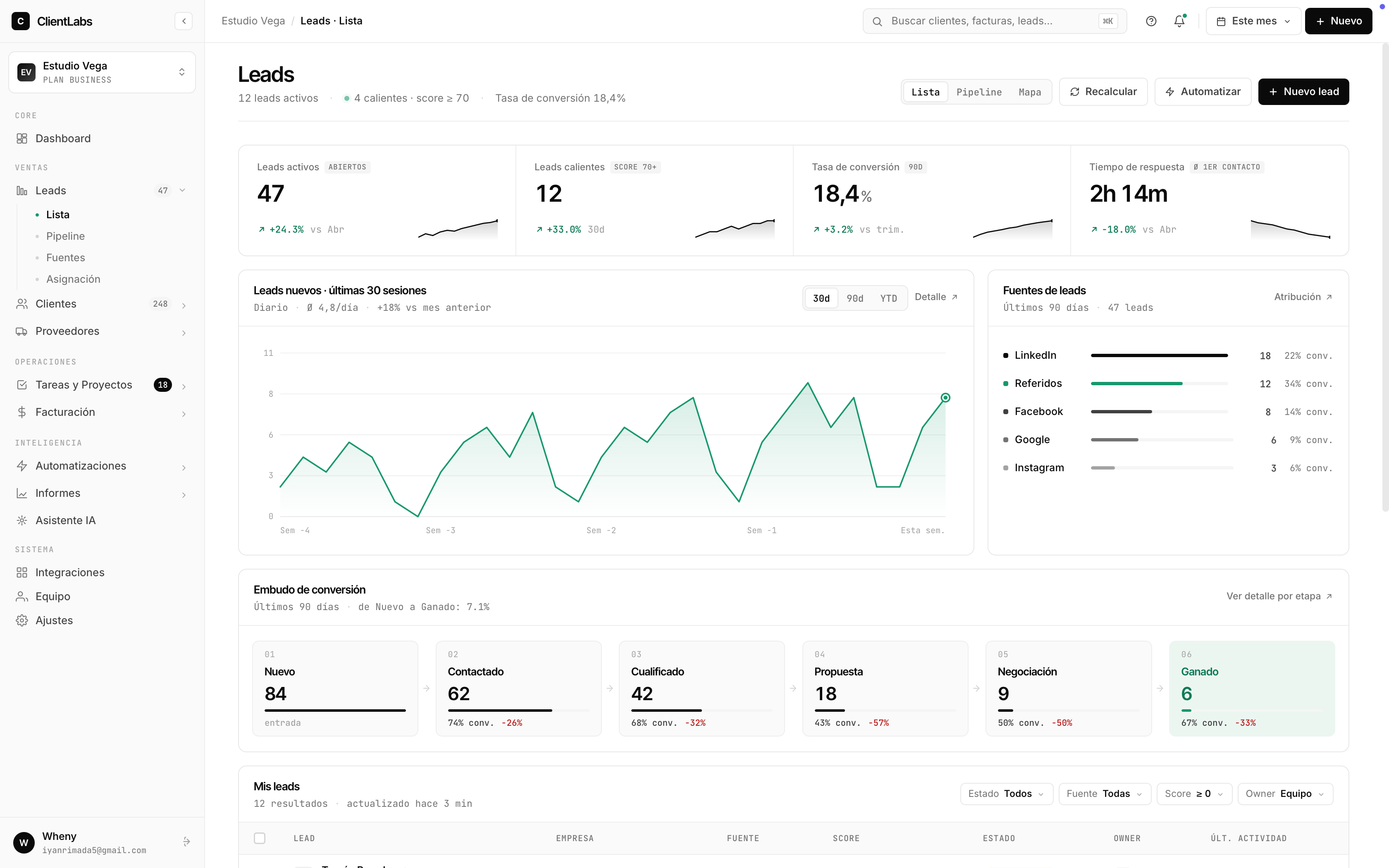Click the Dashboard grid icon in sidebar
This screenshot has height=868, width=1389.
click(x=22, y=138)
